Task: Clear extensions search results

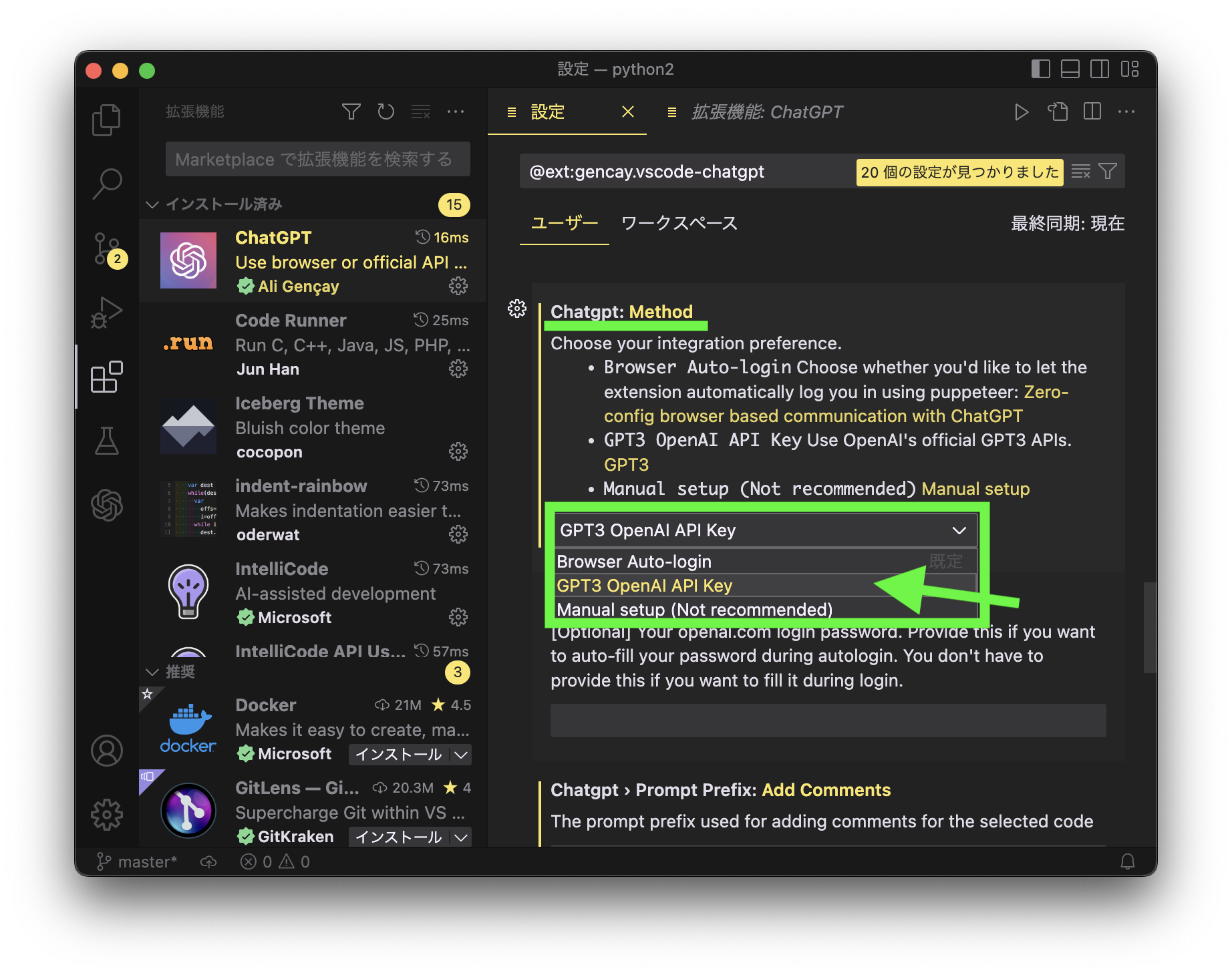Action: click(x=421, y=112)
